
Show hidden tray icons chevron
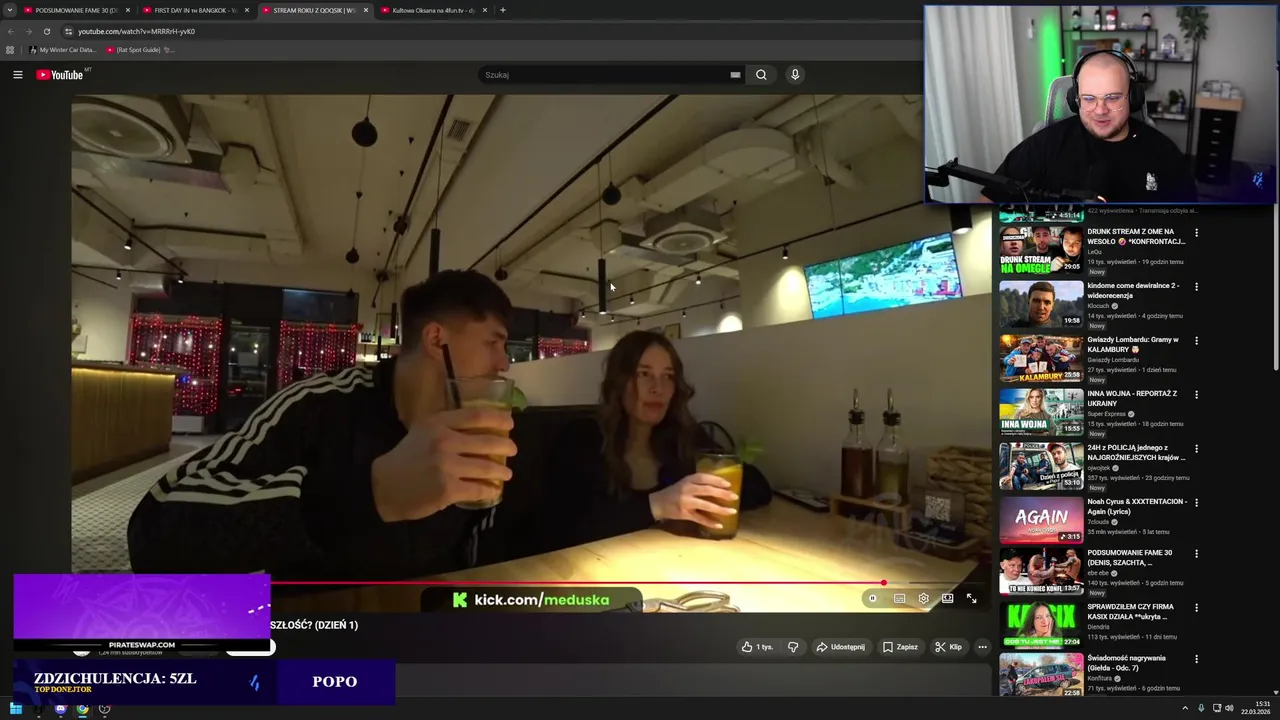coord(1185,709)
